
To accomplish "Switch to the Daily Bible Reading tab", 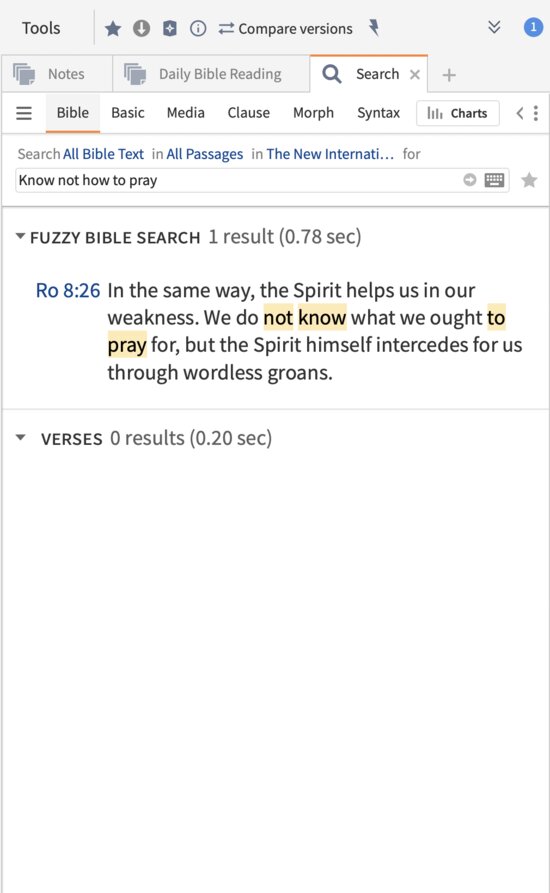I will [211, 74].
